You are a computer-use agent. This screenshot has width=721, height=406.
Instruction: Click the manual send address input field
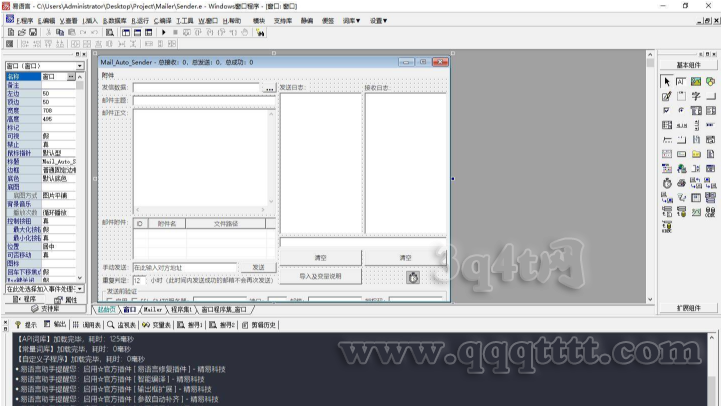[185, 267]
